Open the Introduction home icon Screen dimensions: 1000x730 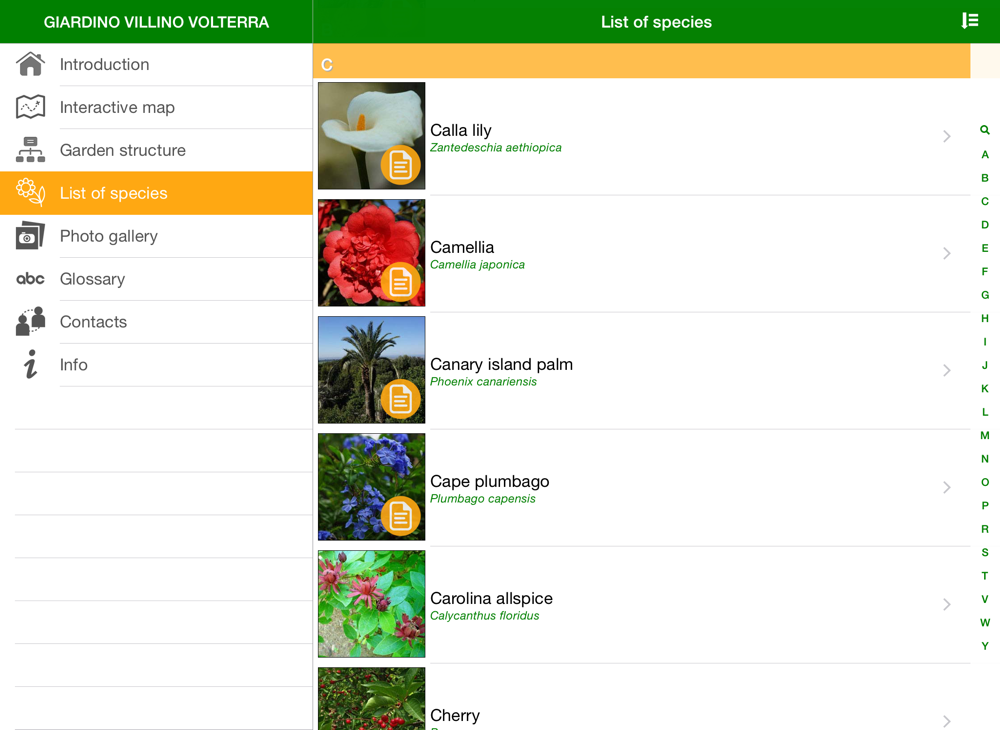pos(31,64)
